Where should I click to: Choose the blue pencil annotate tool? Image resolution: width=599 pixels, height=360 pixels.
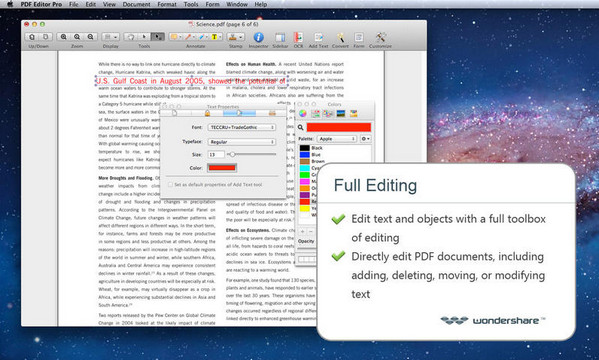(201, 37)
